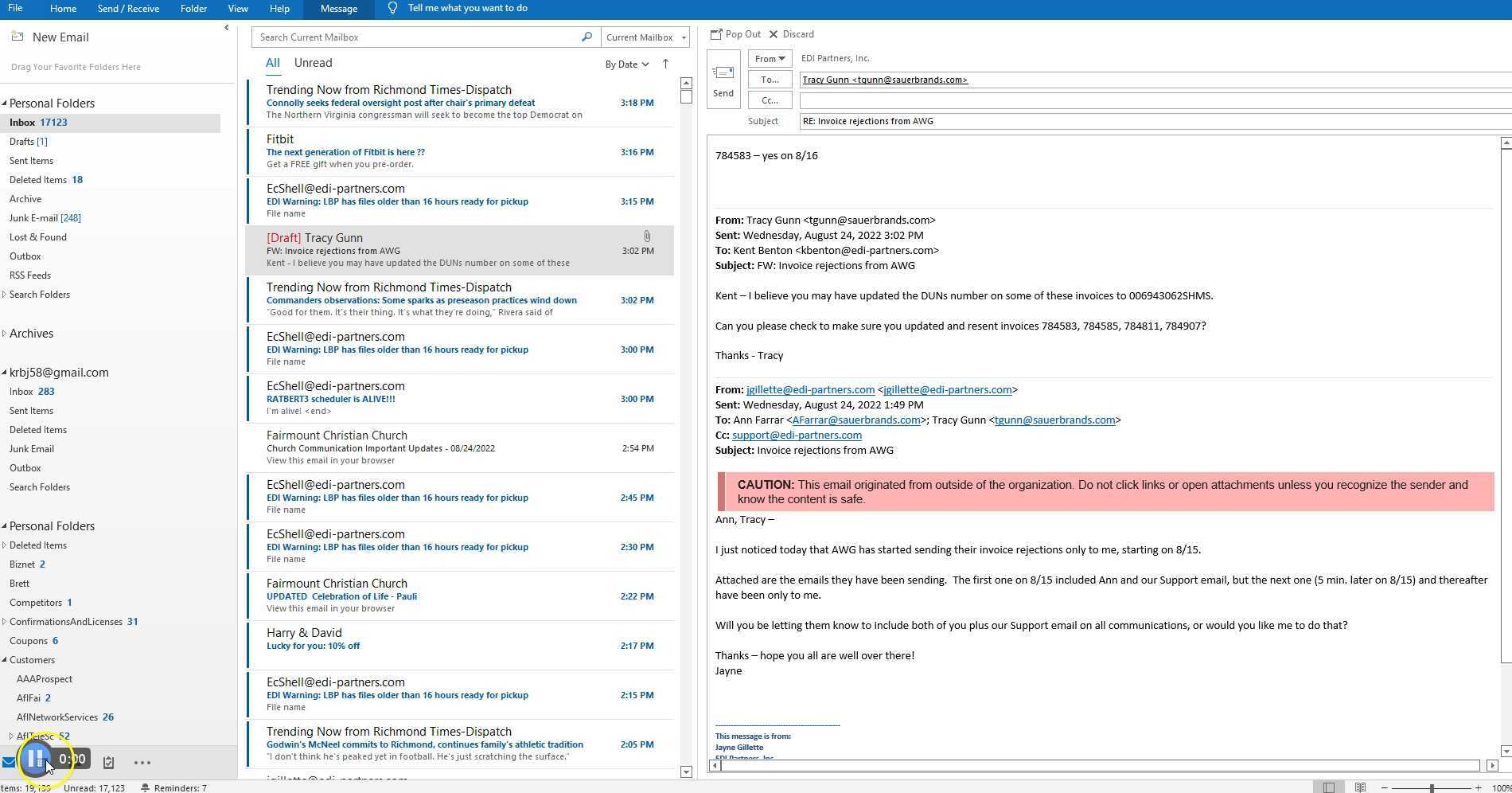Discard the current reply draft
Viewport: 1512px width, 793px height.
(791, 33)
